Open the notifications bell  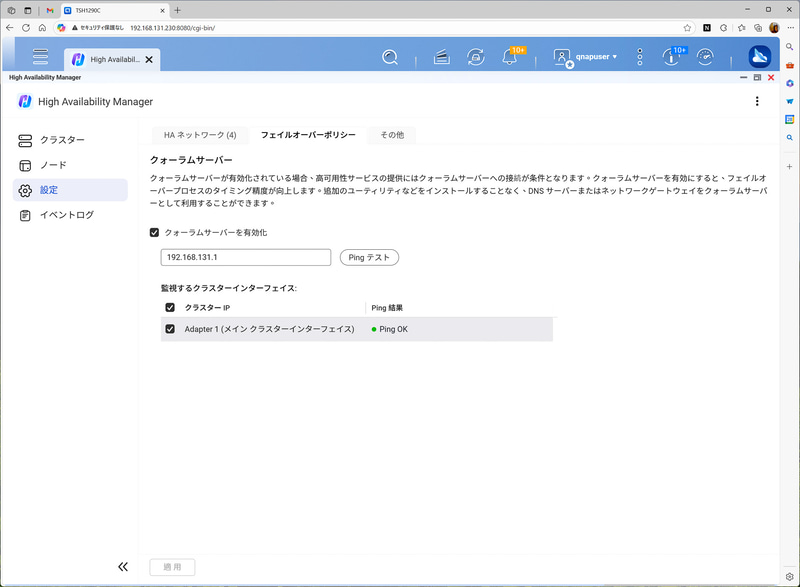point(509,57)
